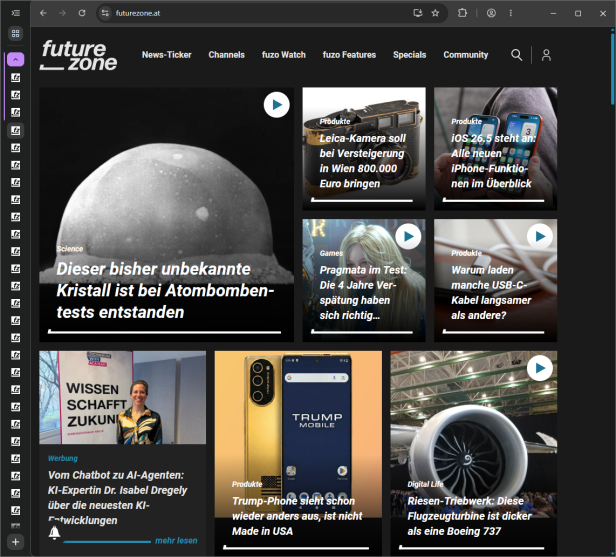Reload the page

82,13
